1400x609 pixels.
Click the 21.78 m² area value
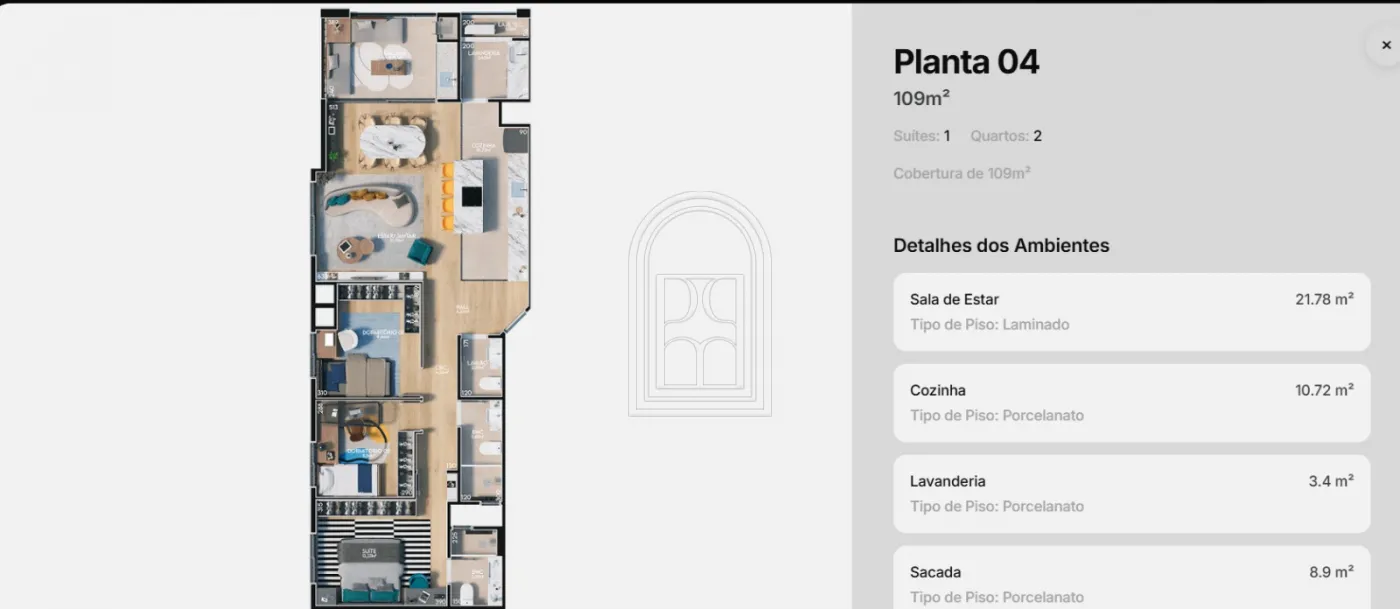[1324, 299]
